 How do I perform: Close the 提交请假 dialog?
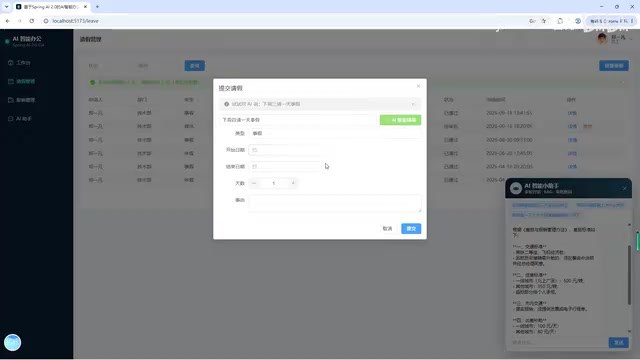coord(418,86)
